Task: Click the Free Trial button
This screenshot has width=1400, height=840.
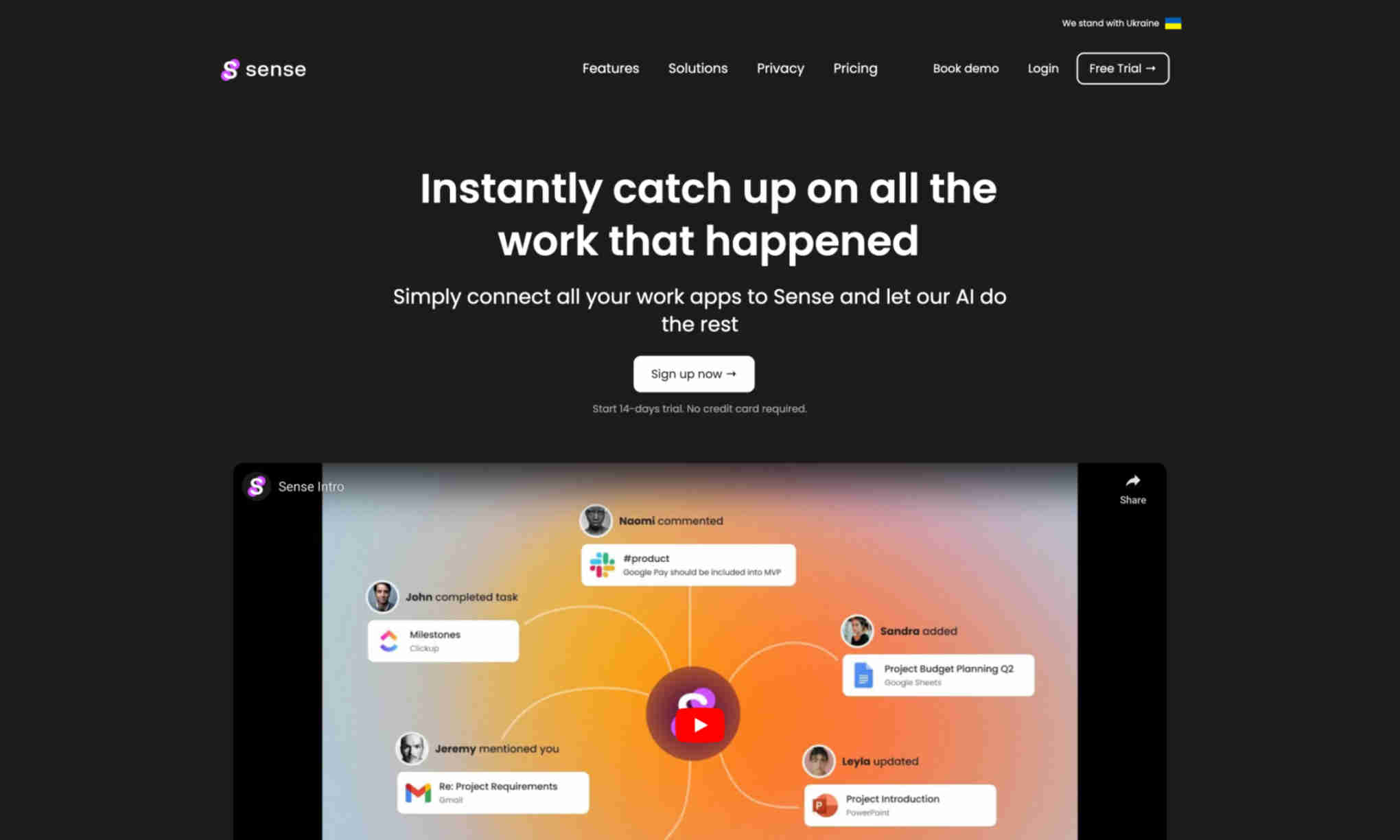Action: coord(1122,68)
